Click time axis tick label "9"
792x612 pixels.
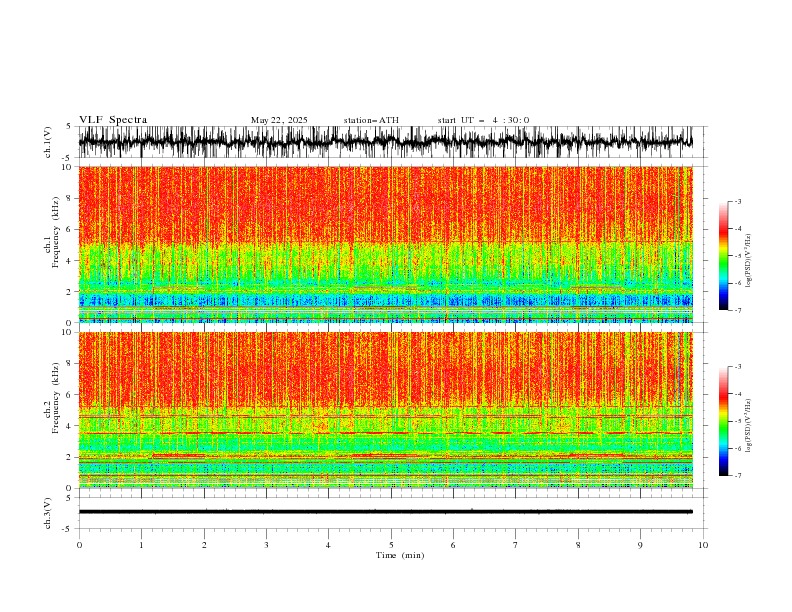pyautogui.click(x=640, y=545)
